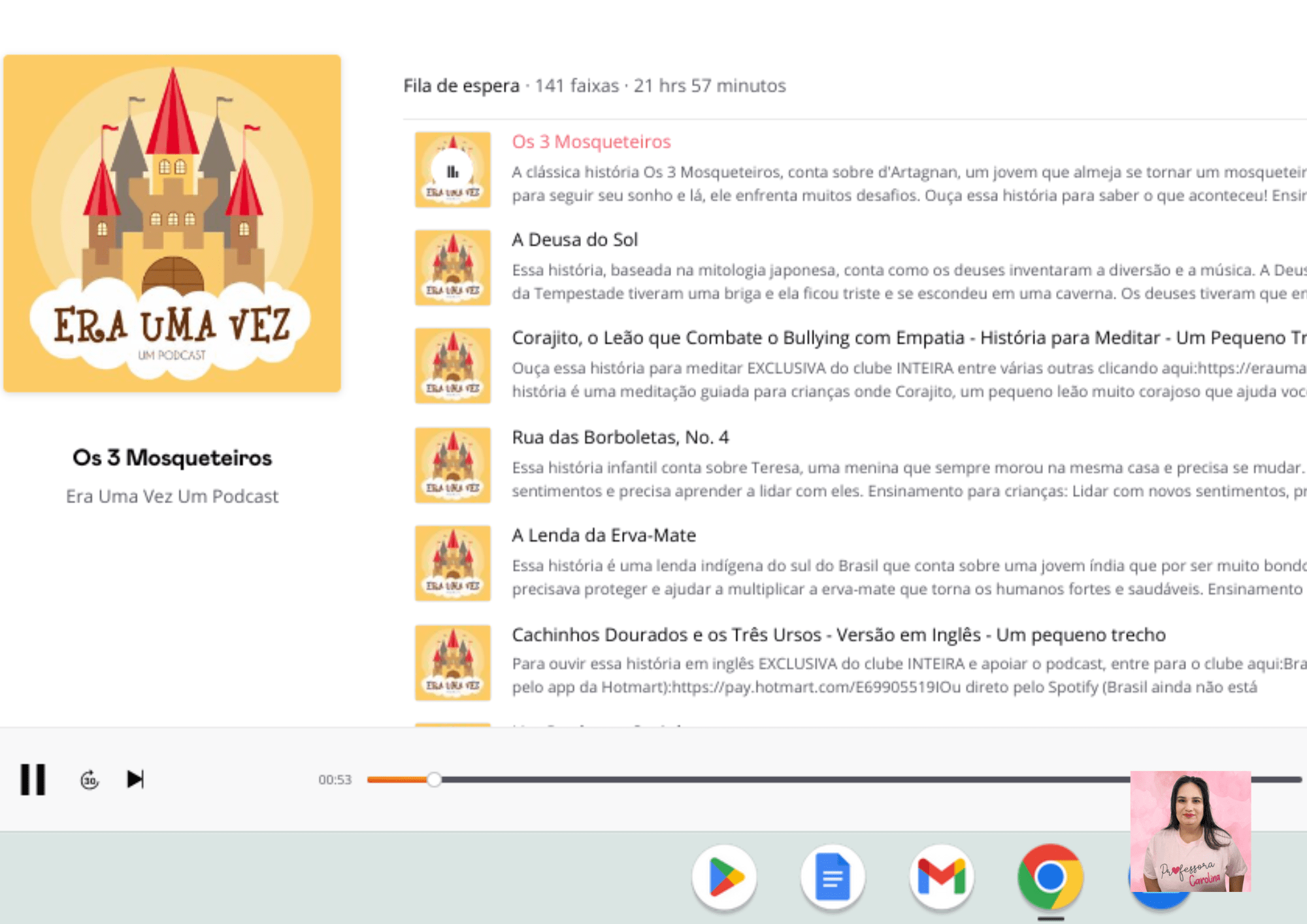This screenshot has height=924, width=1307.
Task: Click the A Deusa do Sol episode thumbnail
Action: pyautogui.click(x=452, y=267)
